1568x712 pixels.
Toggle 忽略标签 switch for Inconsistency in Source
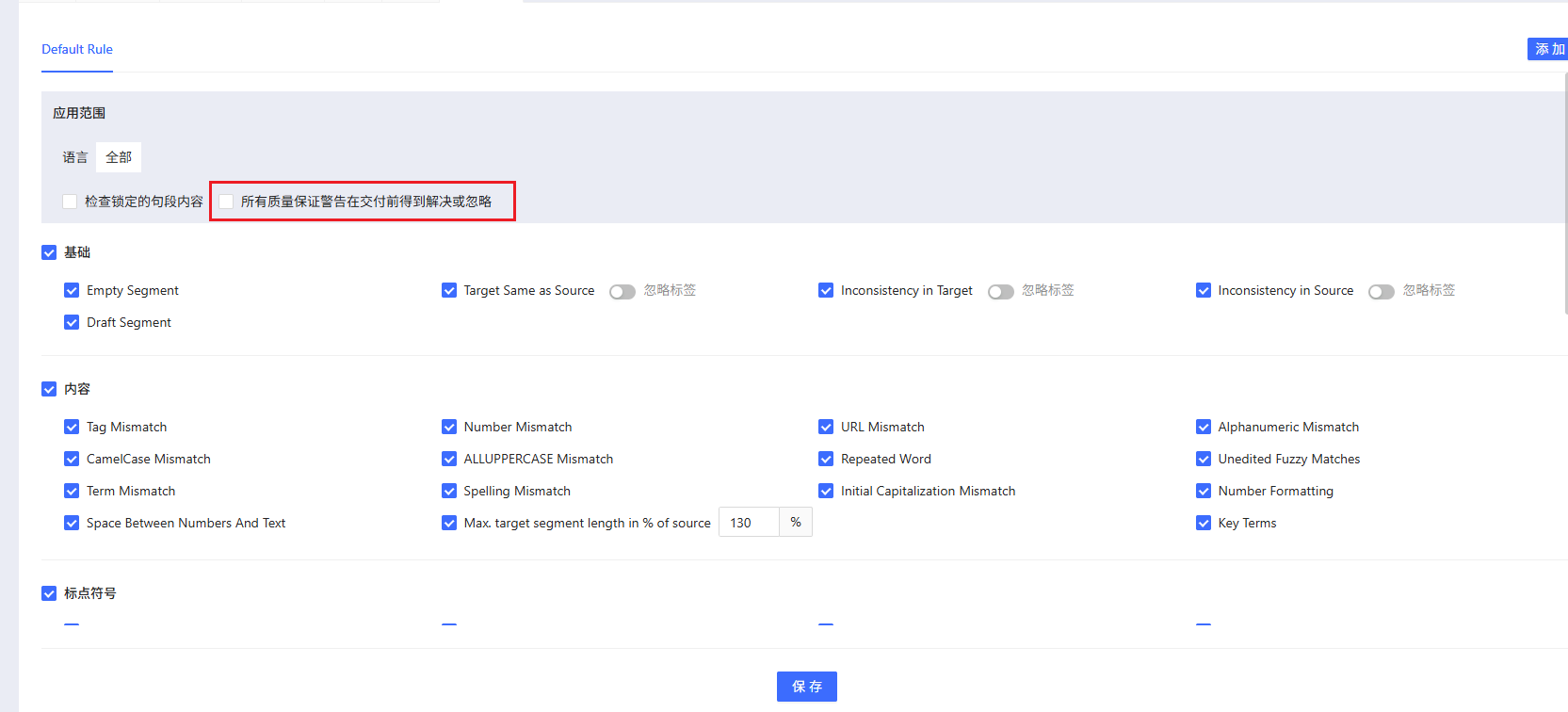coord(1382,292)
